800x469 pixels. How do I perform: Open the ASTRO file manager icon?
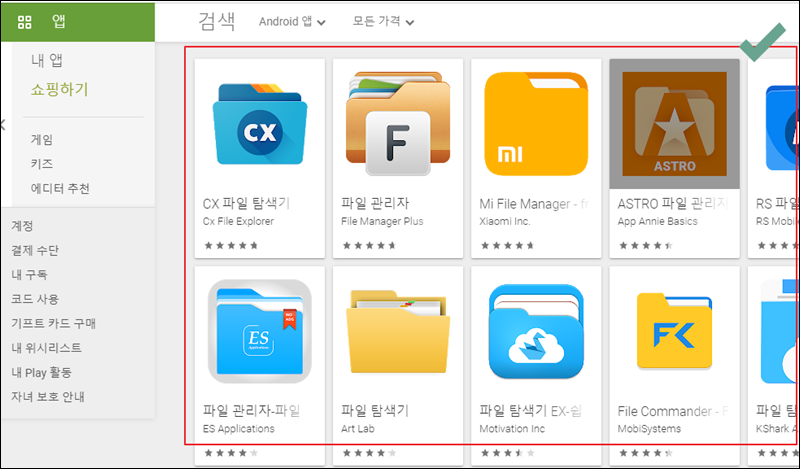[674, 124]
